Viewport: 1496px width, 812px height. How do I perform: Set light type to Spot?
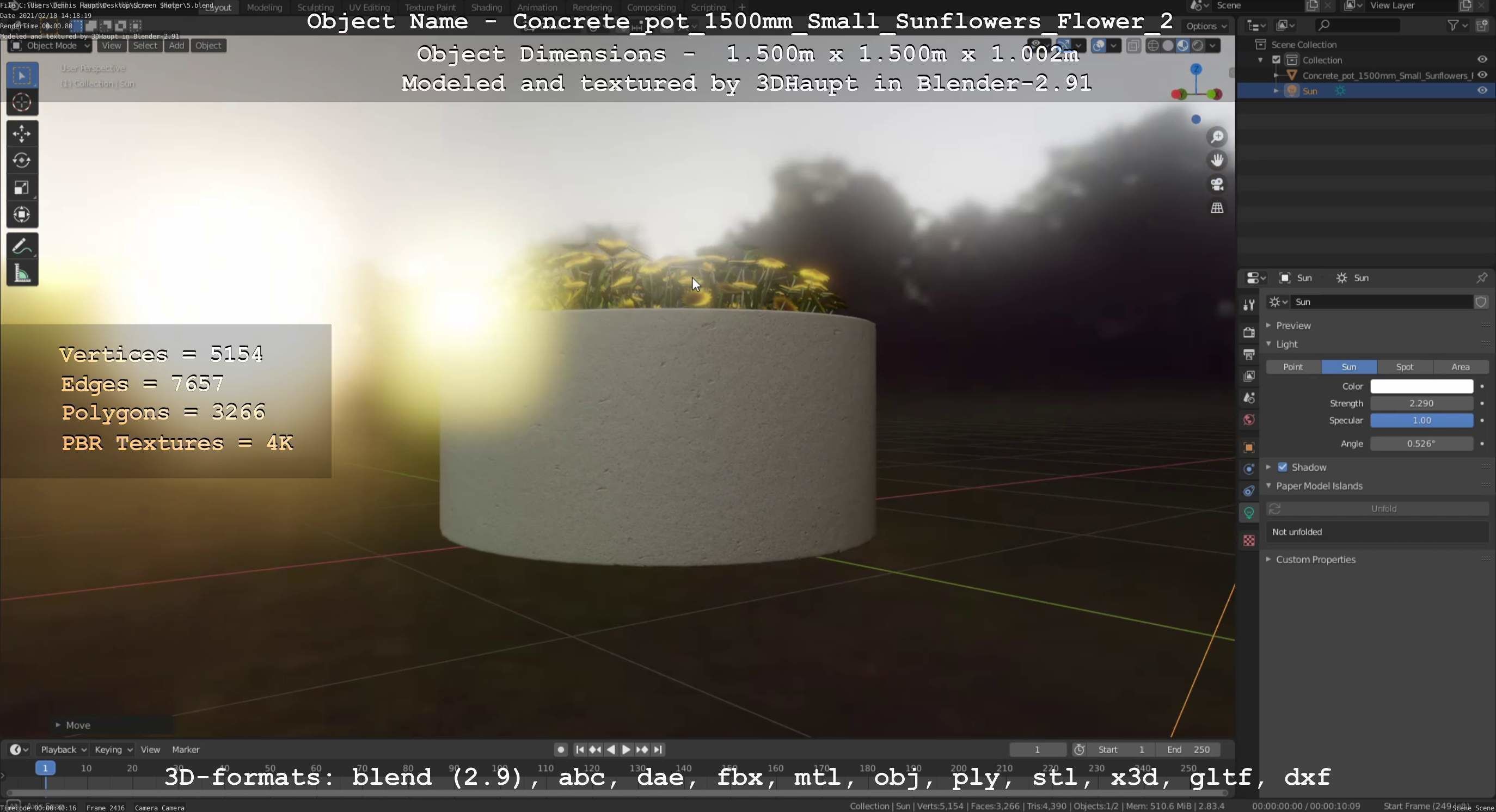[1404, 367]
